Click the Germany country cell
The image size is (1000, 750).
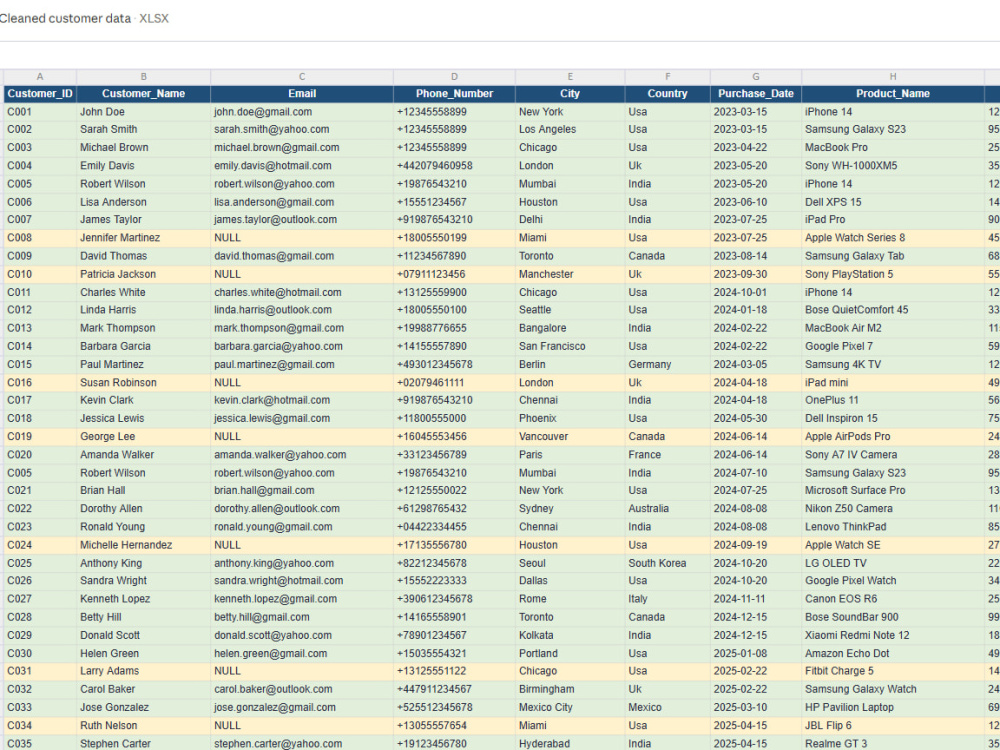click(668, 364)
